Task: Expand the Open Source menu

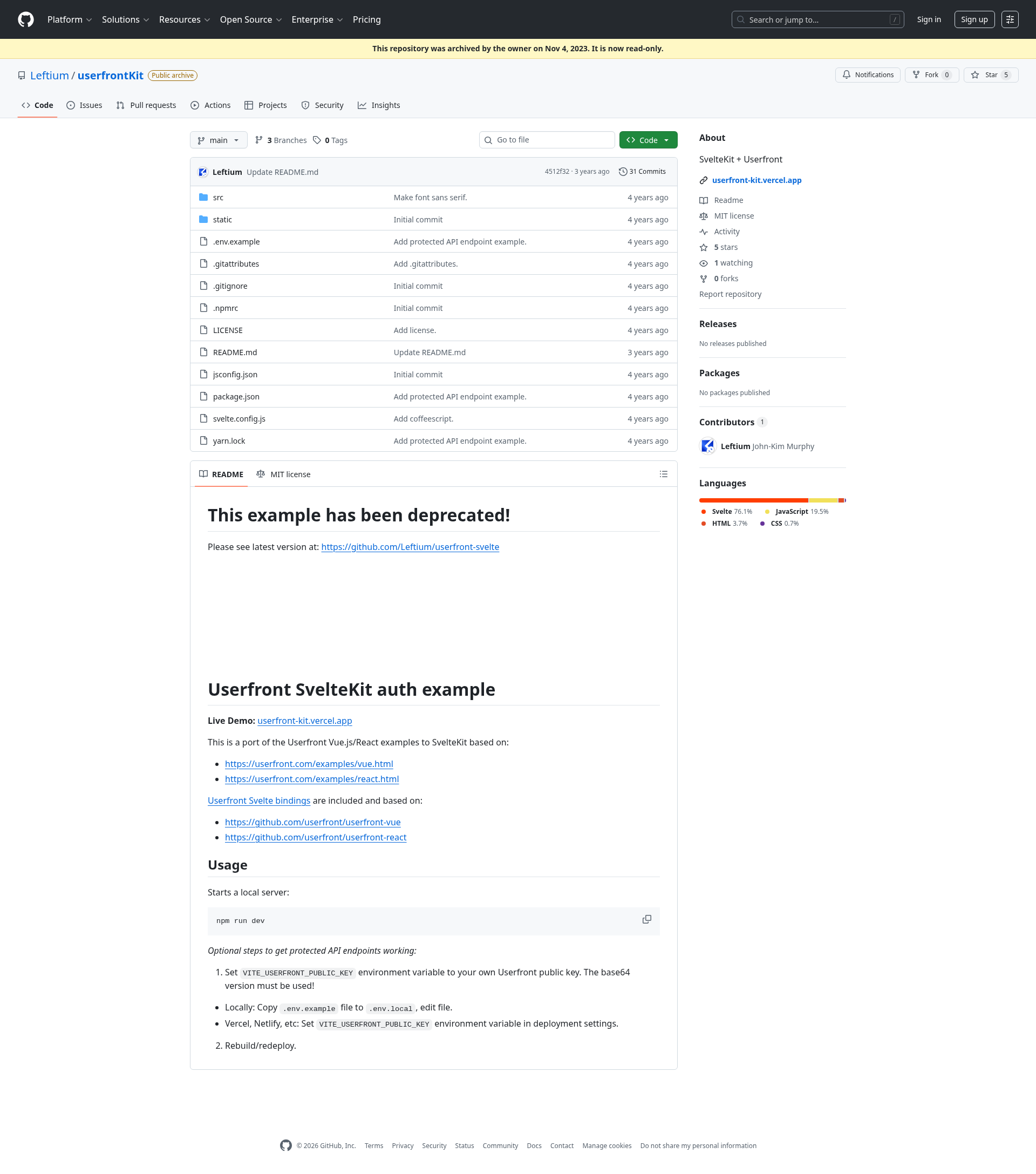Action: tap(250, 19)
